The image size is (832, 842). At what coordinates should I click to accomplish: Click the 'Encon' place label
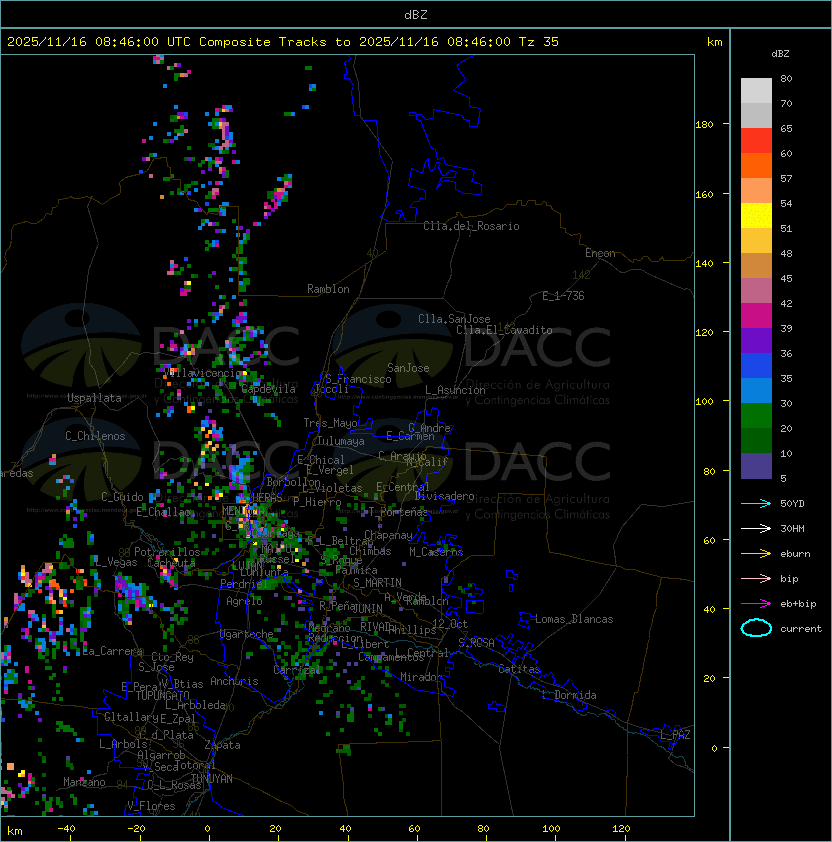click(600, 253)
